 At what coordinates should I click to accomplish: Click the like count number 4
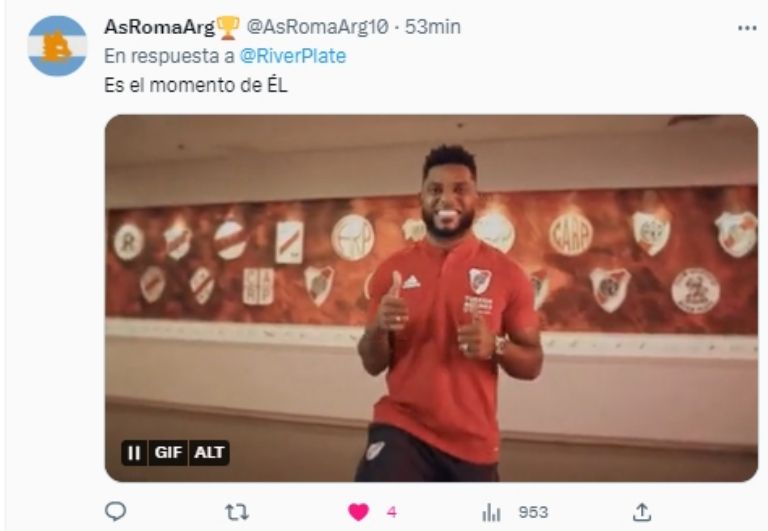tap(391, 512)
